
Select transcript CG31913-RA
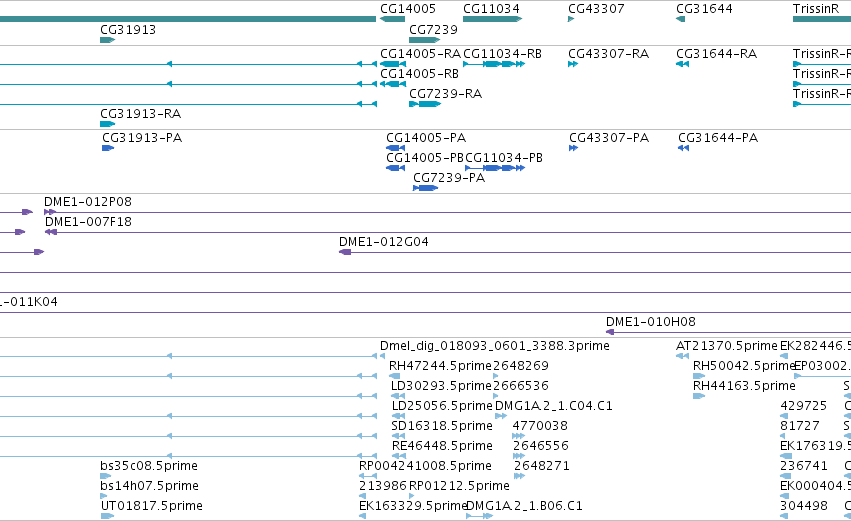[107, 124]
